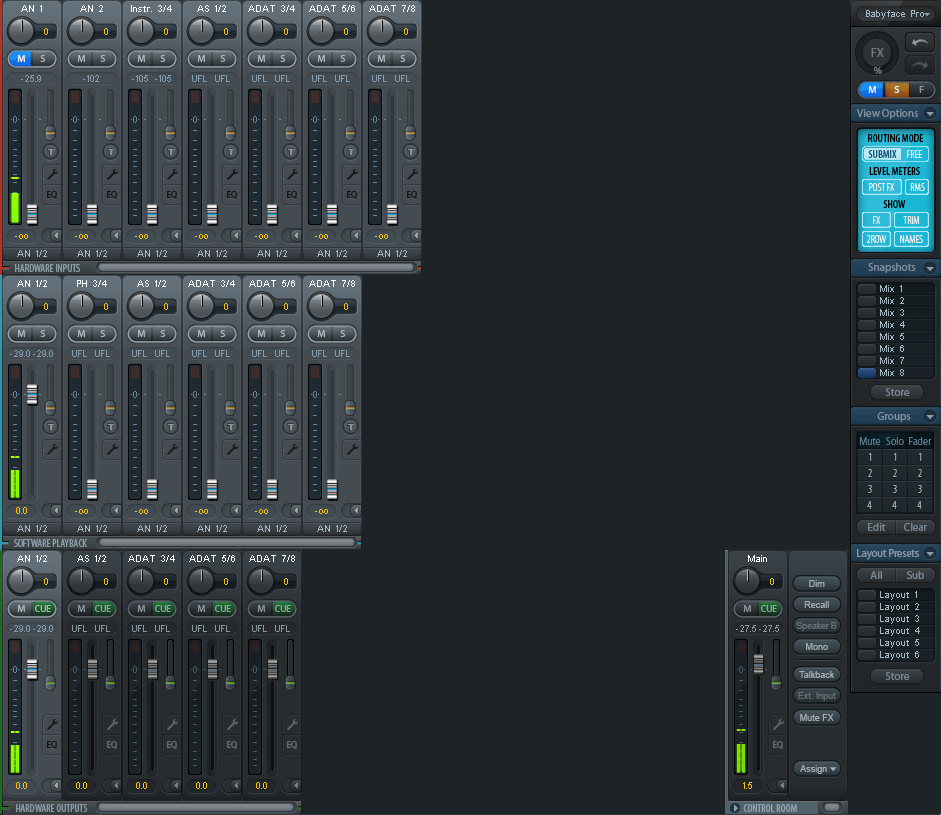Solo the AN 2 input channel
Screen dimensions: 941x815
tap(103, 59)
